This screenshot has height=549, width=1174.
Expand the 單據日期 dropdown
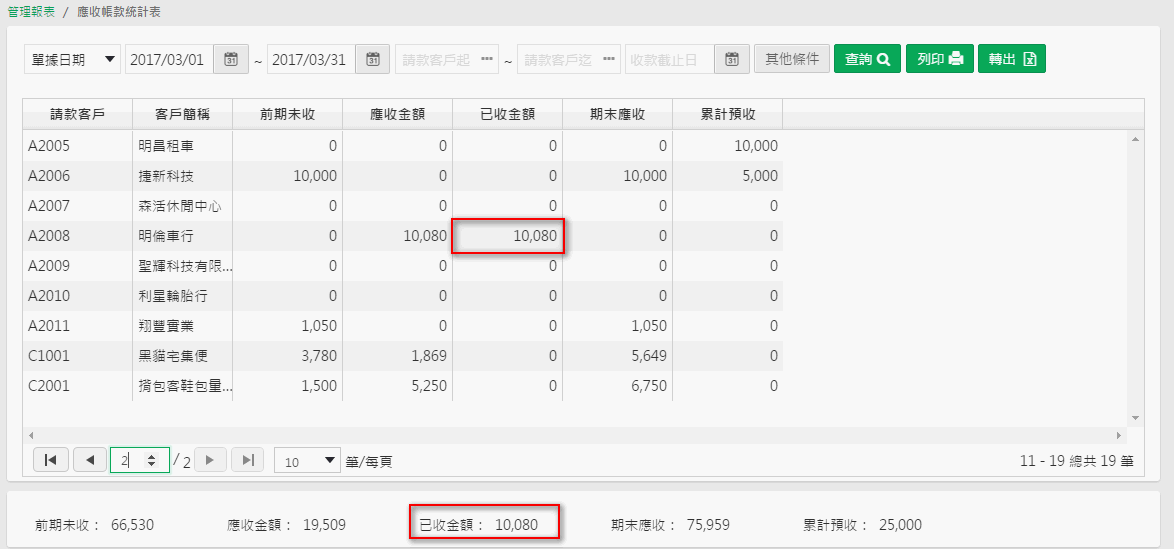pos(72,60)
